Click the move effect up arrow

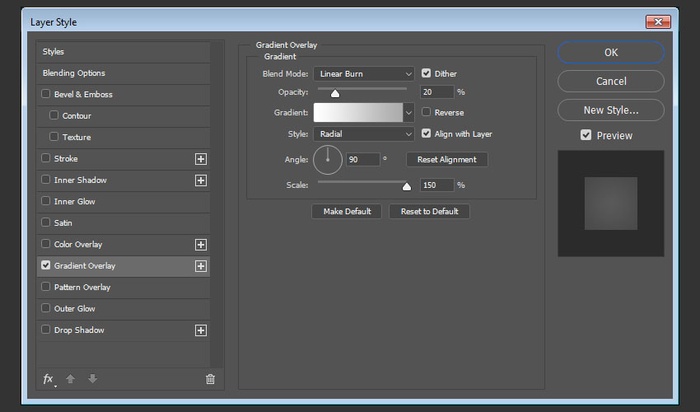pyautogui.click(x=70, y=379)
